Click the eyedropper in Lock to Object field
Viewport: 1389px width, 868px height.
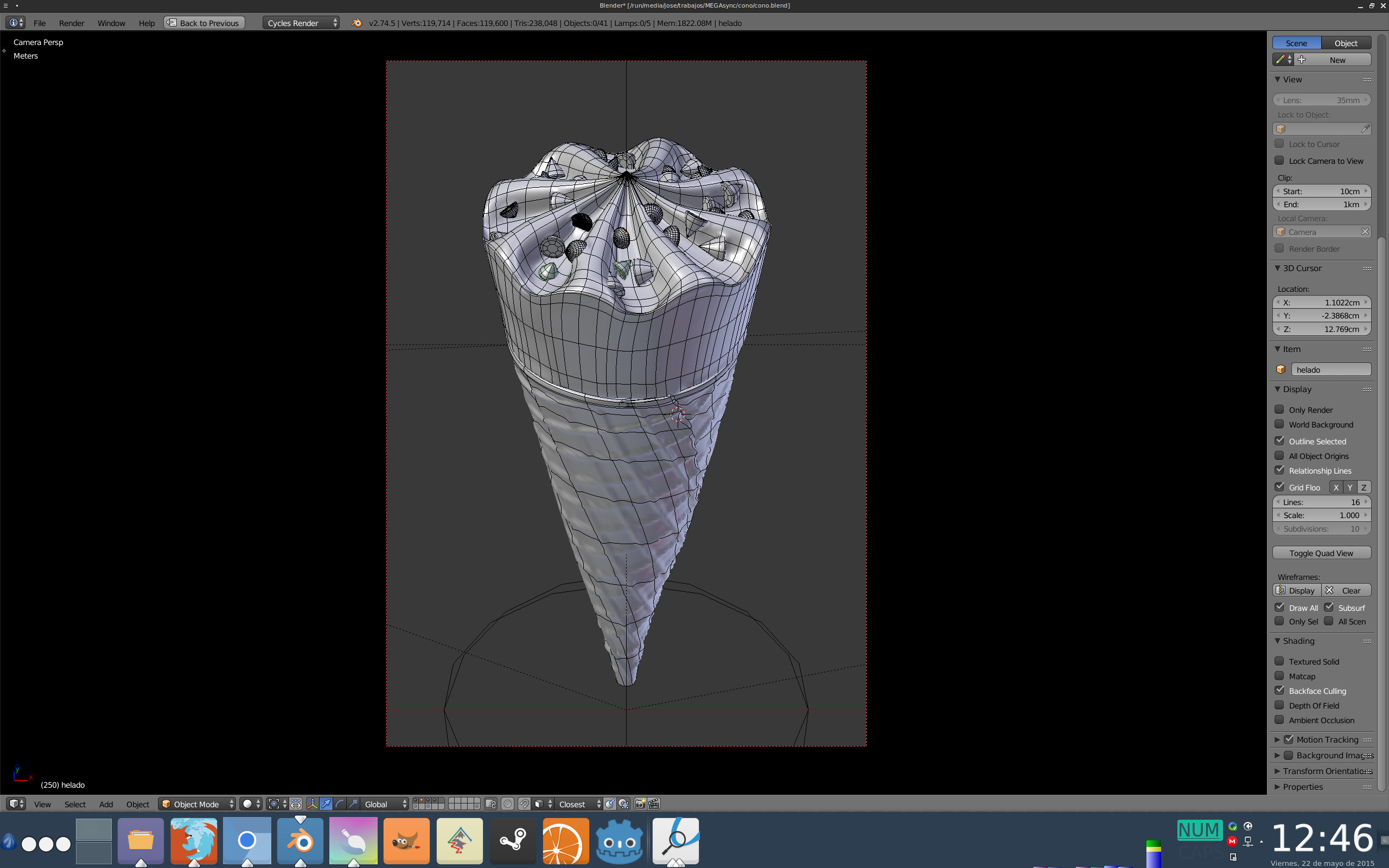click(x=1365, y=129)
